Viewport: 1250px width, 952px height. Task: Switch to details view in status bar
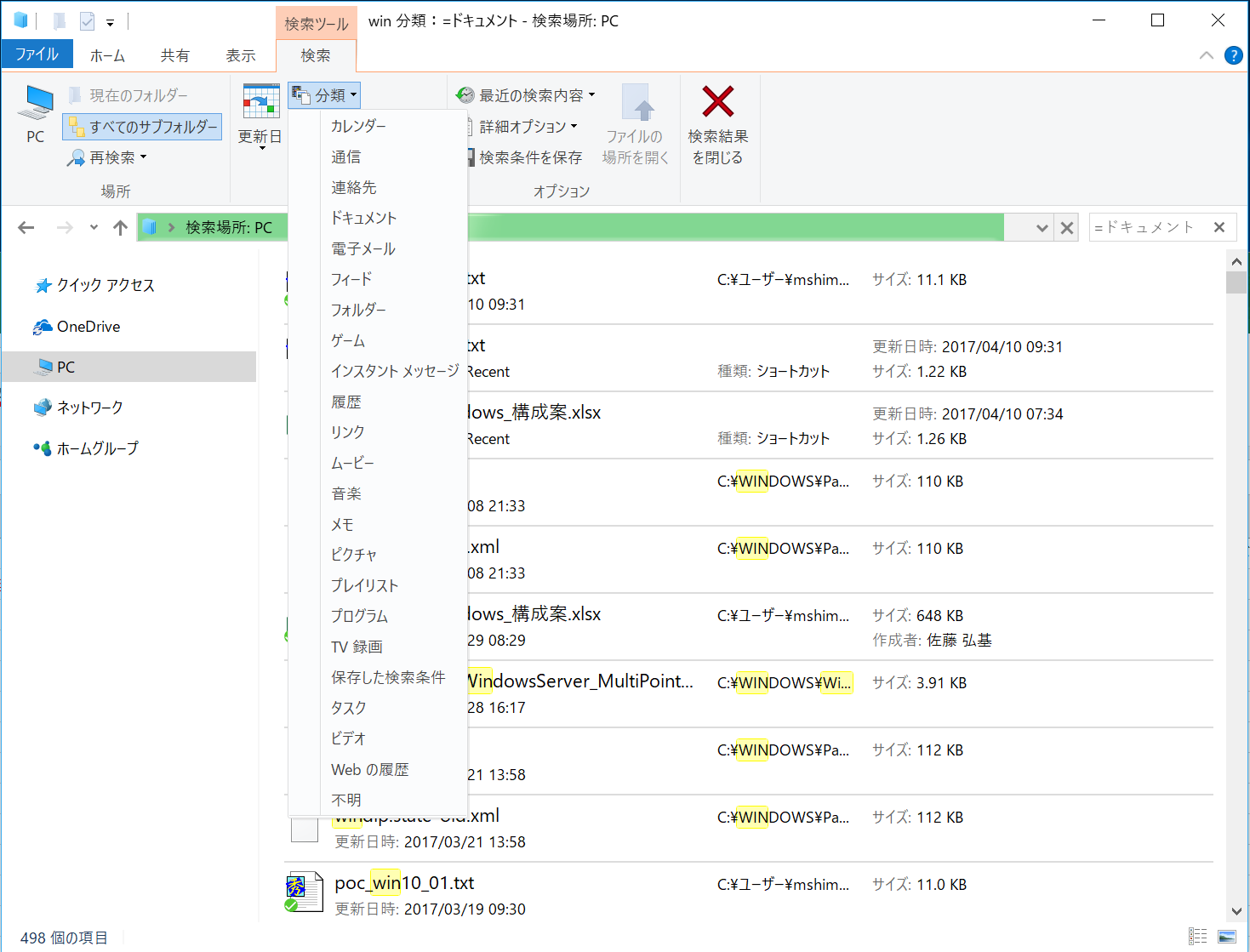click(x=1198, y=937)
